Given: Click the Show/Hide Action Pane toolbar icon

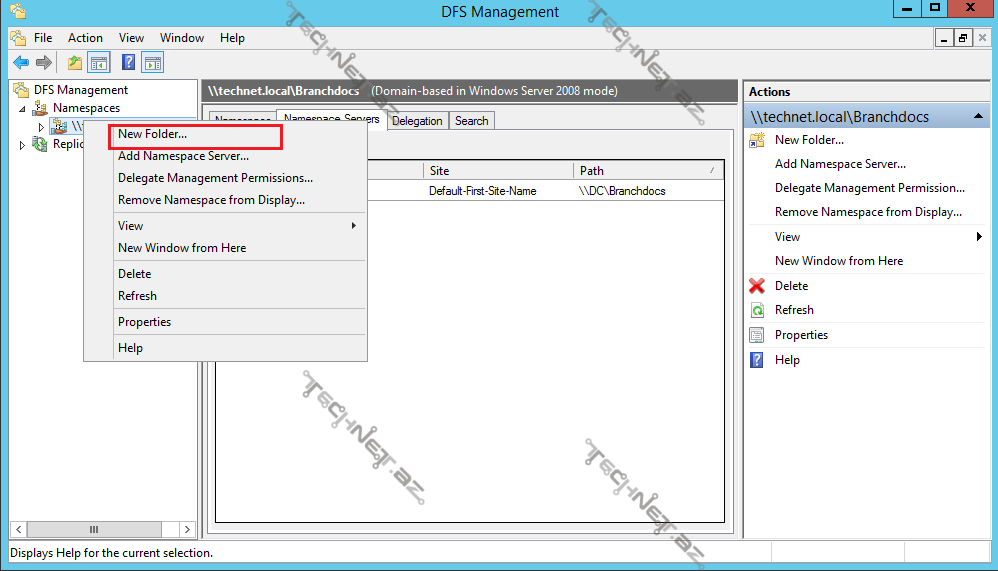Looking at the screenshot, I should point(152,63).
